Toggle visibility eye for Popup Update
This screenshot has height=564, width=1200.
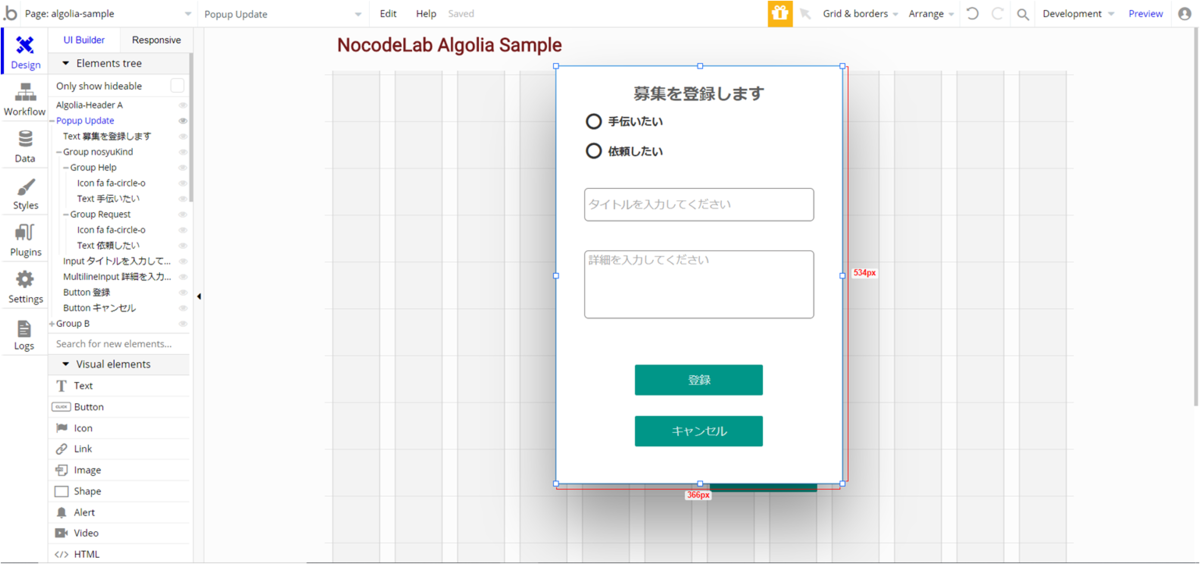coord(182,121)
